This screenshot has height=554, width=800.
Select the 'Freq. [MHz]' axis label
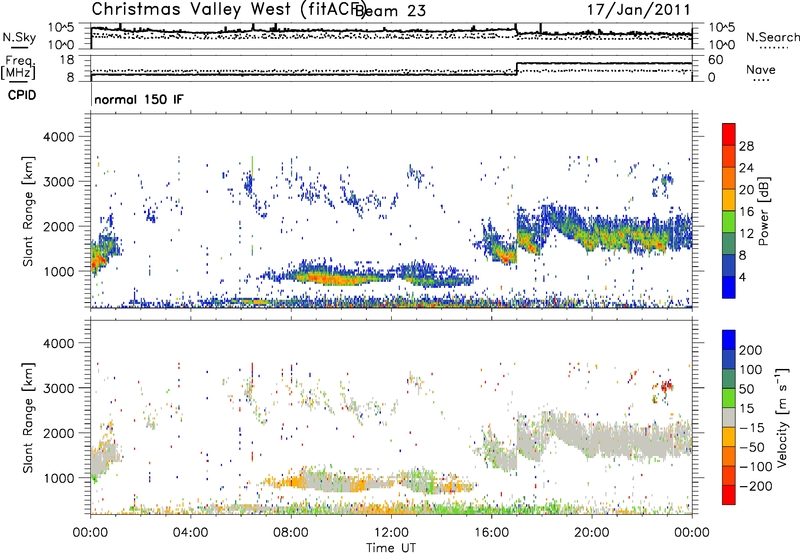(x=18, y=67)
